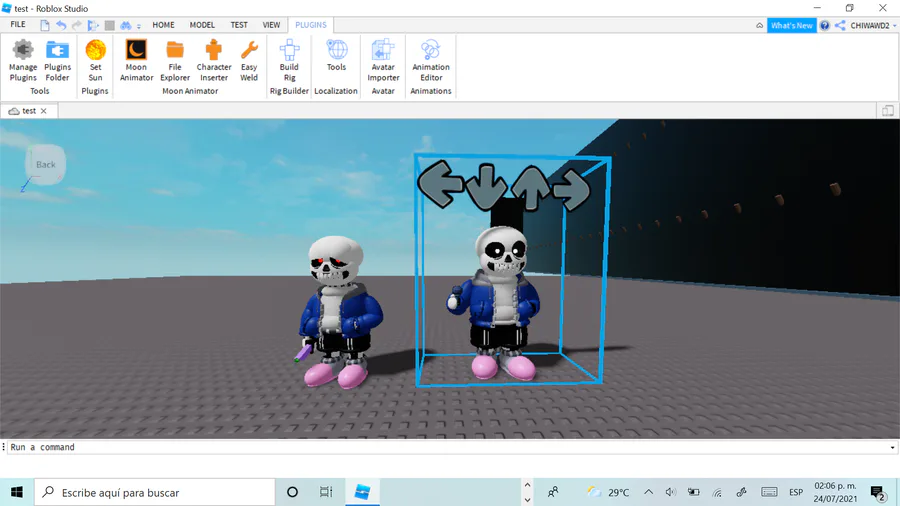
Task: Click into the Run a command bar
Action: tap(448, 447)
